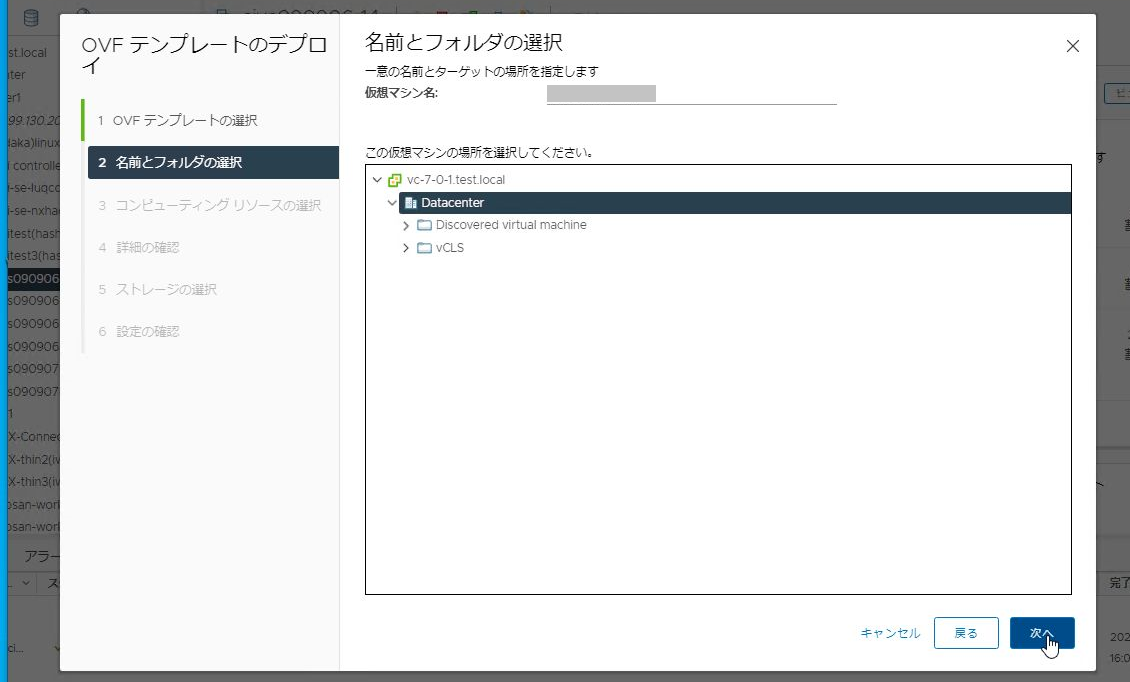The width and height of the screenshot is (1130, 682).
Task: Expand the vCLS folder
Action: click(406, 248)
